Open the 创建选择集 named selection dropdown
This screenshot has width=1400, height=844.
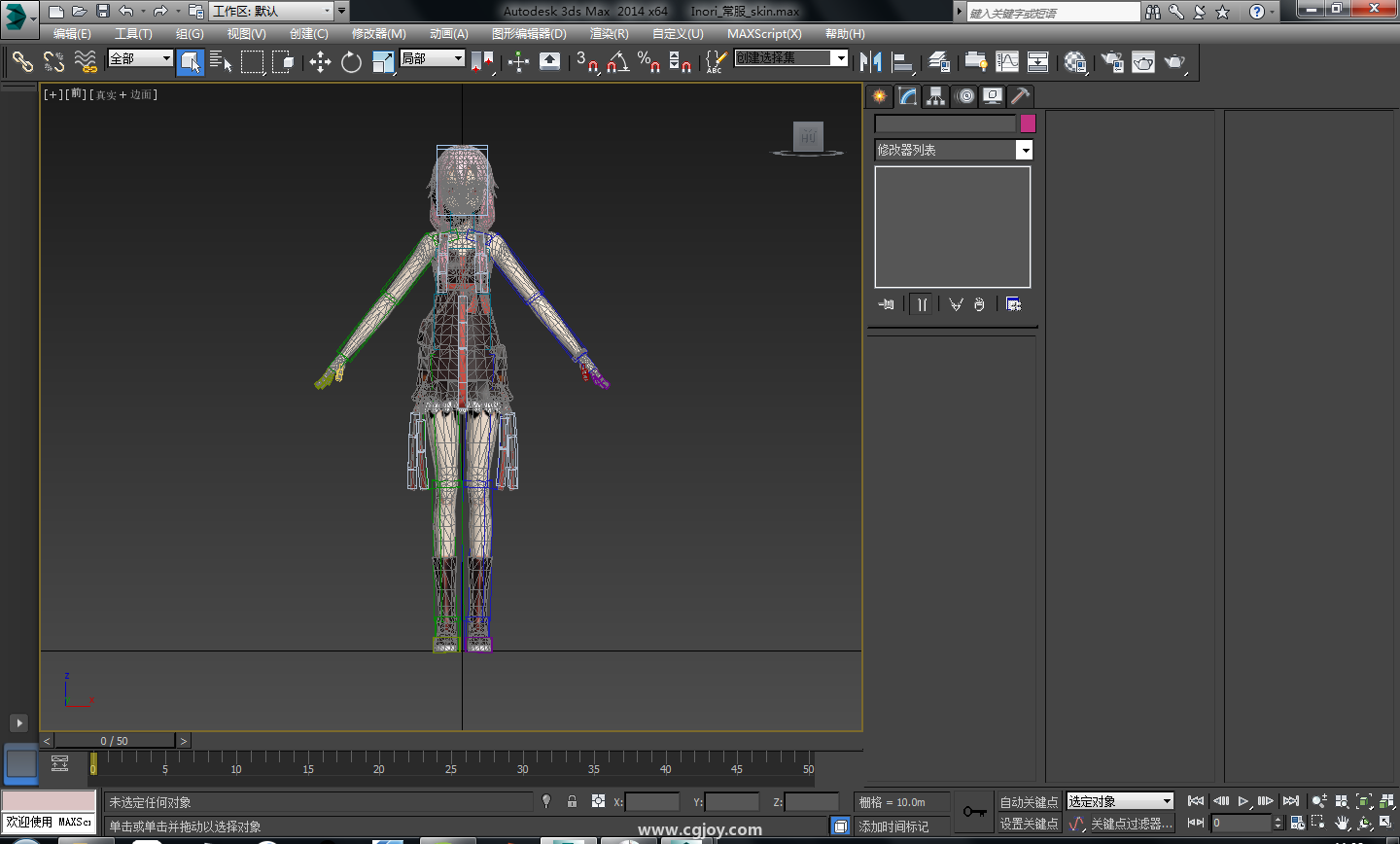coord(840,58)
